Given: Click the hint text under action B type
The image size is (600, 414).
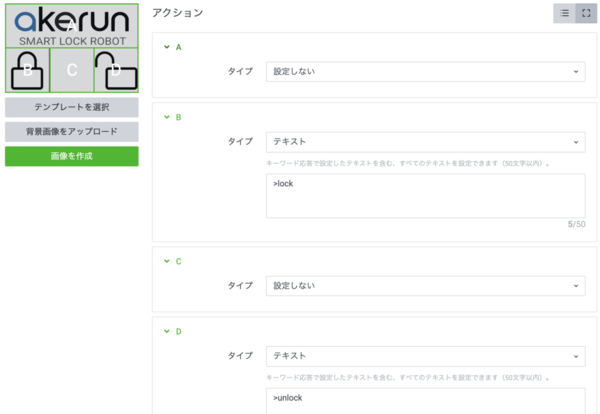Looking at the screenshot, I should pos(408,163).
